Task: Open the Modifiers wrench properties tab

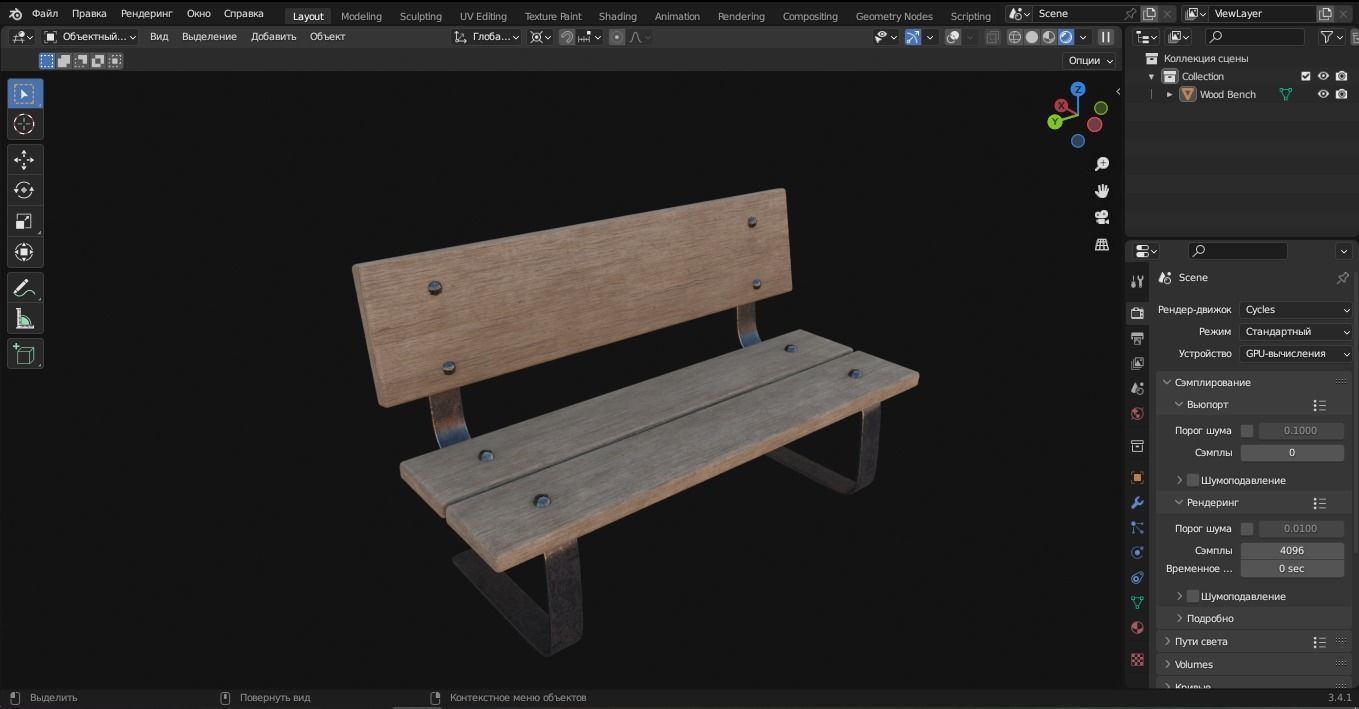Action: pyautogui.click(x=1137, y=503)
